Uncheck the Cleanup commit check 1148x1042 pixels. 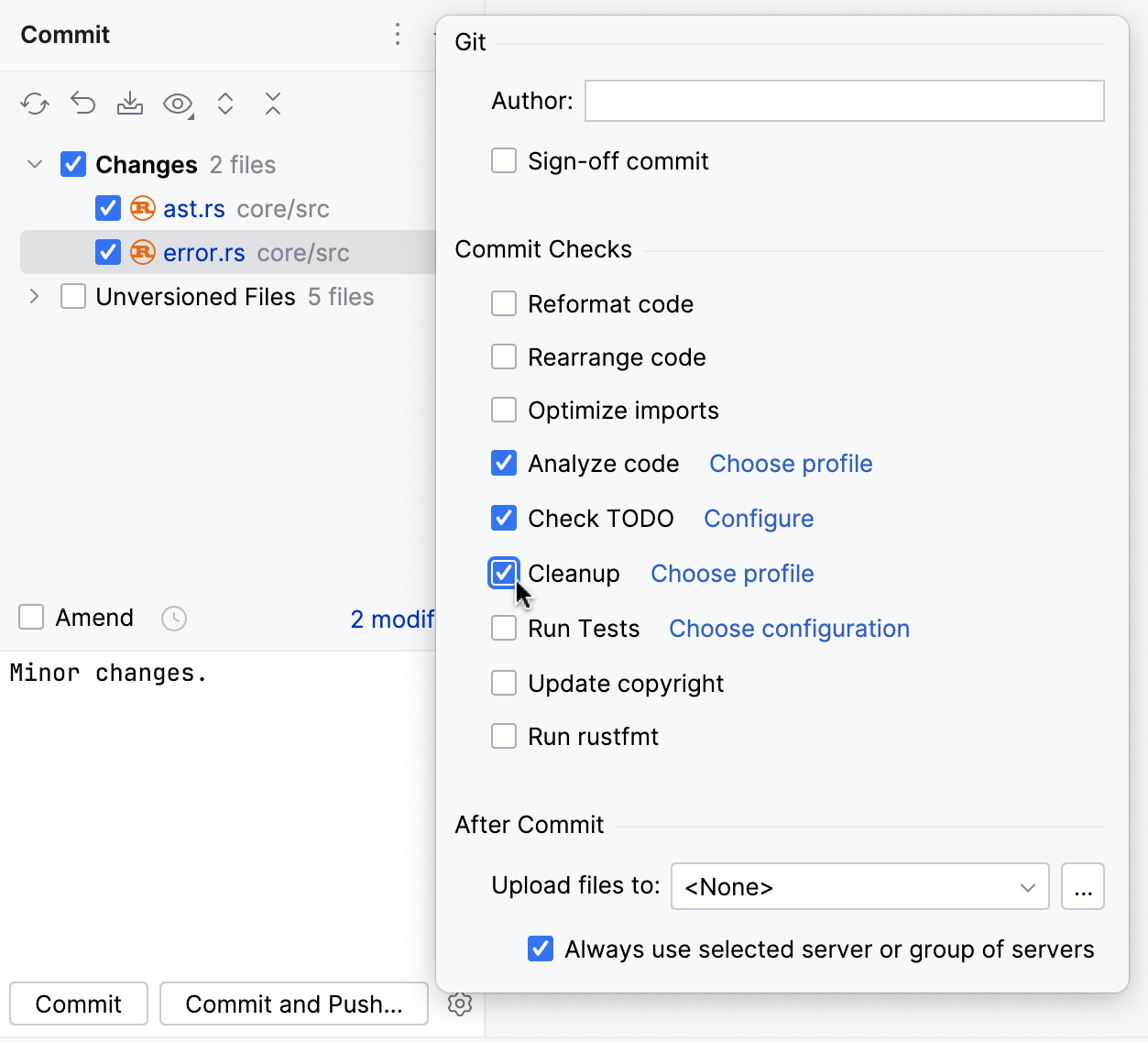click(503, 573)
